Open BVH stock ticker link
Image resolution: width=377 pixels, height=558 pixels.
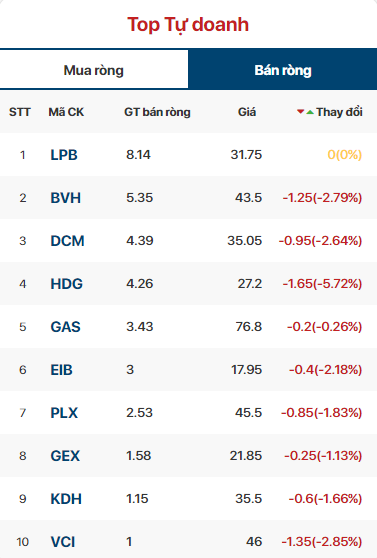pos(66,198)
